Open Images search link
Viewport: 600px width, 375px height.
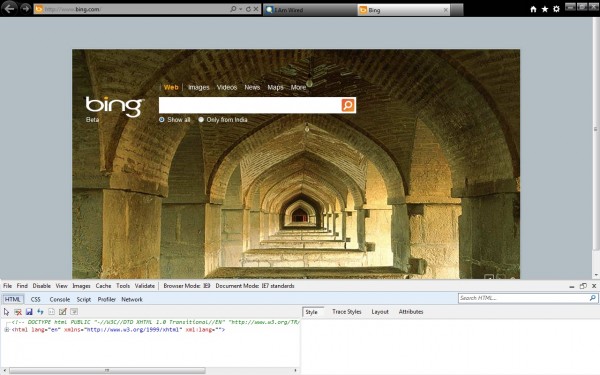click(199, 87)
